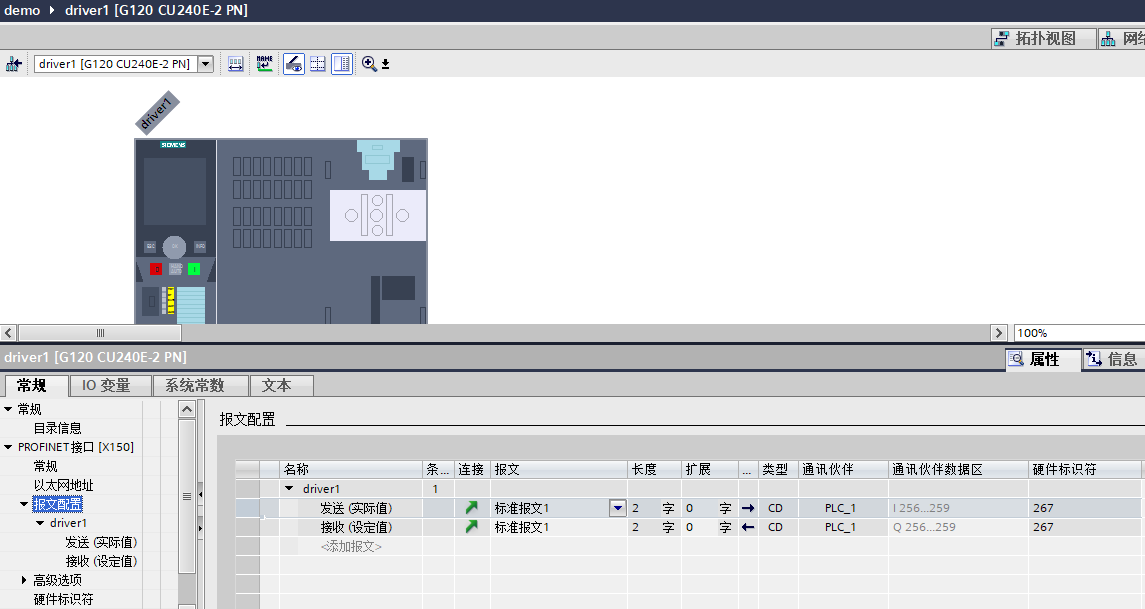Click the tree scrollbar up arrow
The height and width of the screenshot is (609, 1145).
coord(187,409)
